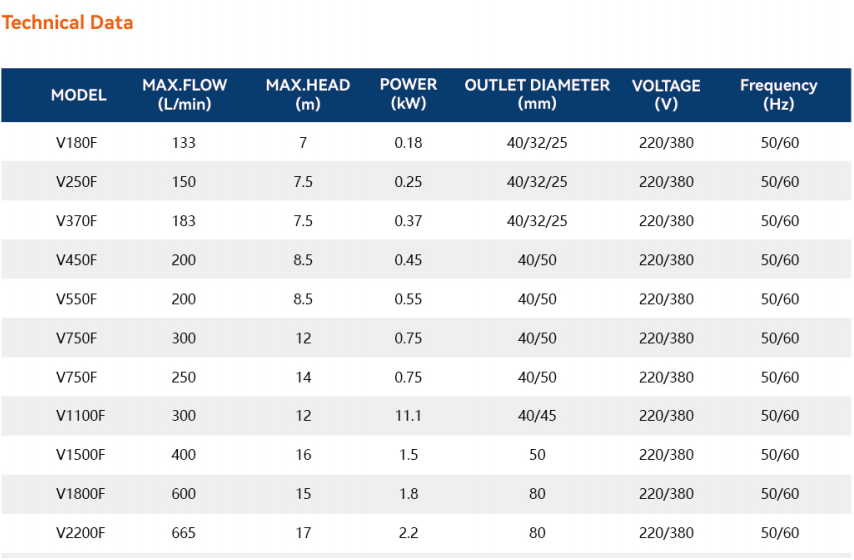Select the MODEL column header
The image size is (854, 560).
(x=79, y=95)
